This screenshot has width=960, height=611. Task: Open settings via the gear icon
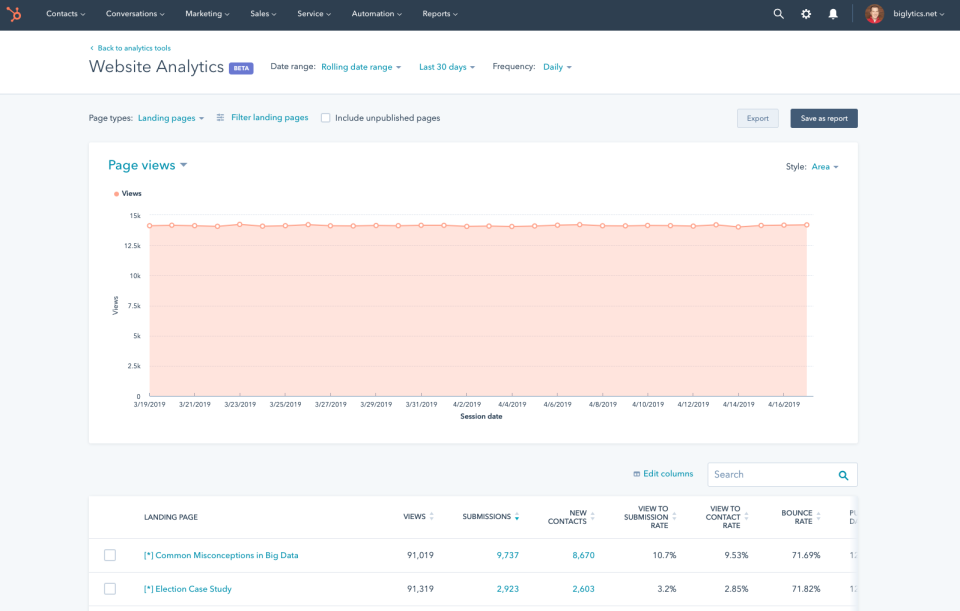[x=806, y=14]
